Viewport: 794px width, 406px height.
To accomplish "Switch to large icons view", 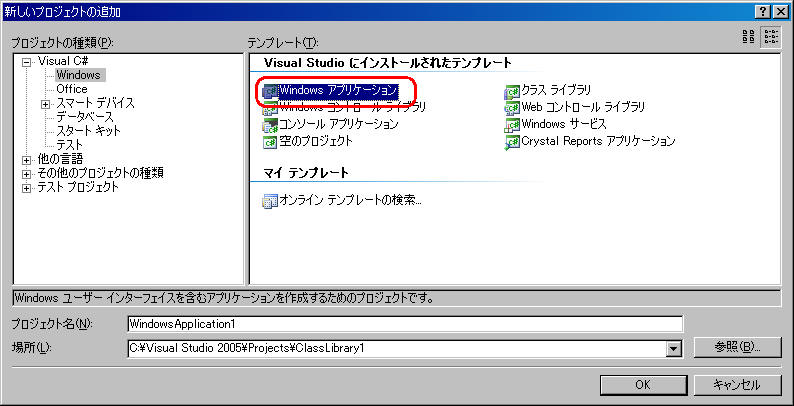I will (749, 37).
